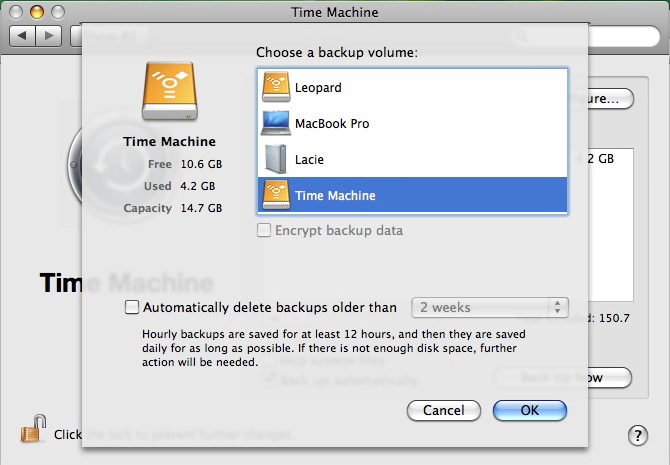Viewport: 670px width, 465px height.
Task: Select Time Machine in the volume list
Action: [x=413, y=195]
